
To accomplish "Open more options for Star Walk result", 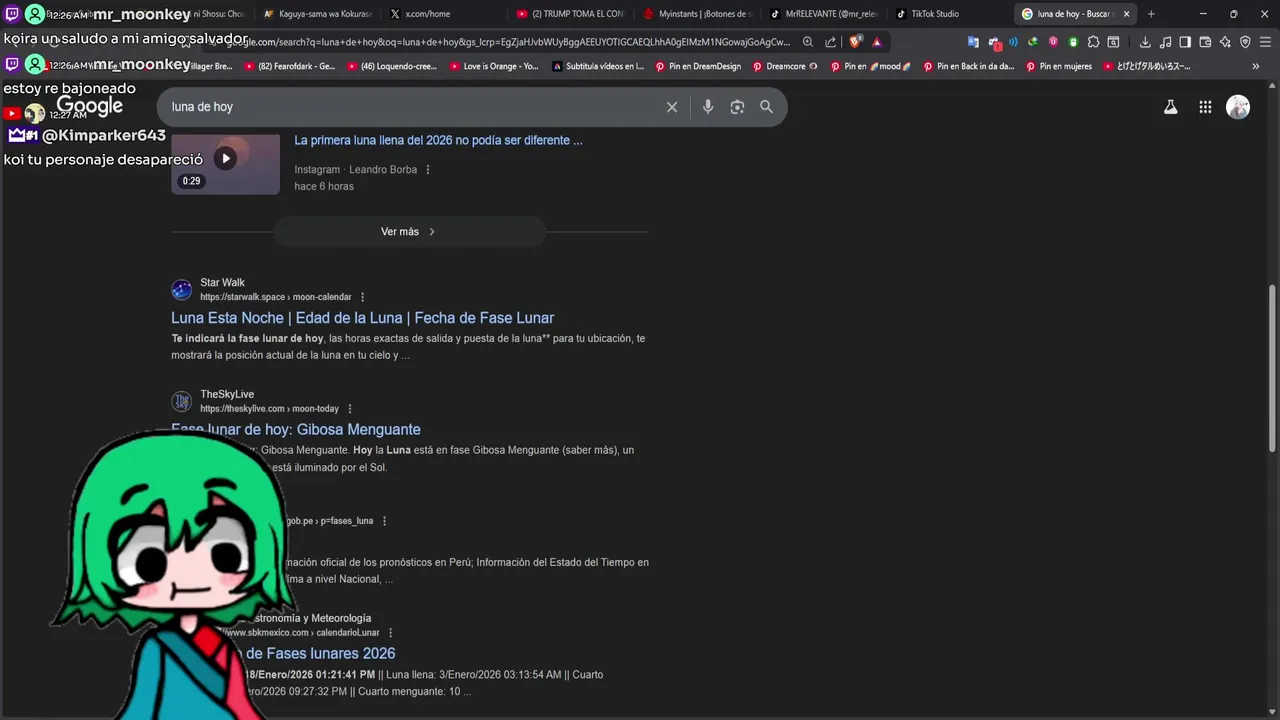I will click(362, 297).
